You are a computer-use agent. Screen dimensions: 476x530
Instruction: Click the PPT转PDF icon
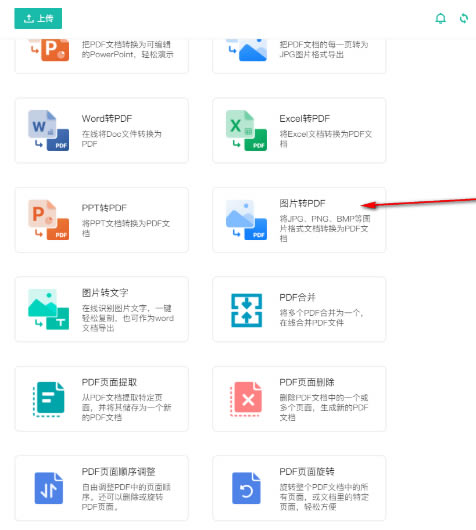click(49, 220)
